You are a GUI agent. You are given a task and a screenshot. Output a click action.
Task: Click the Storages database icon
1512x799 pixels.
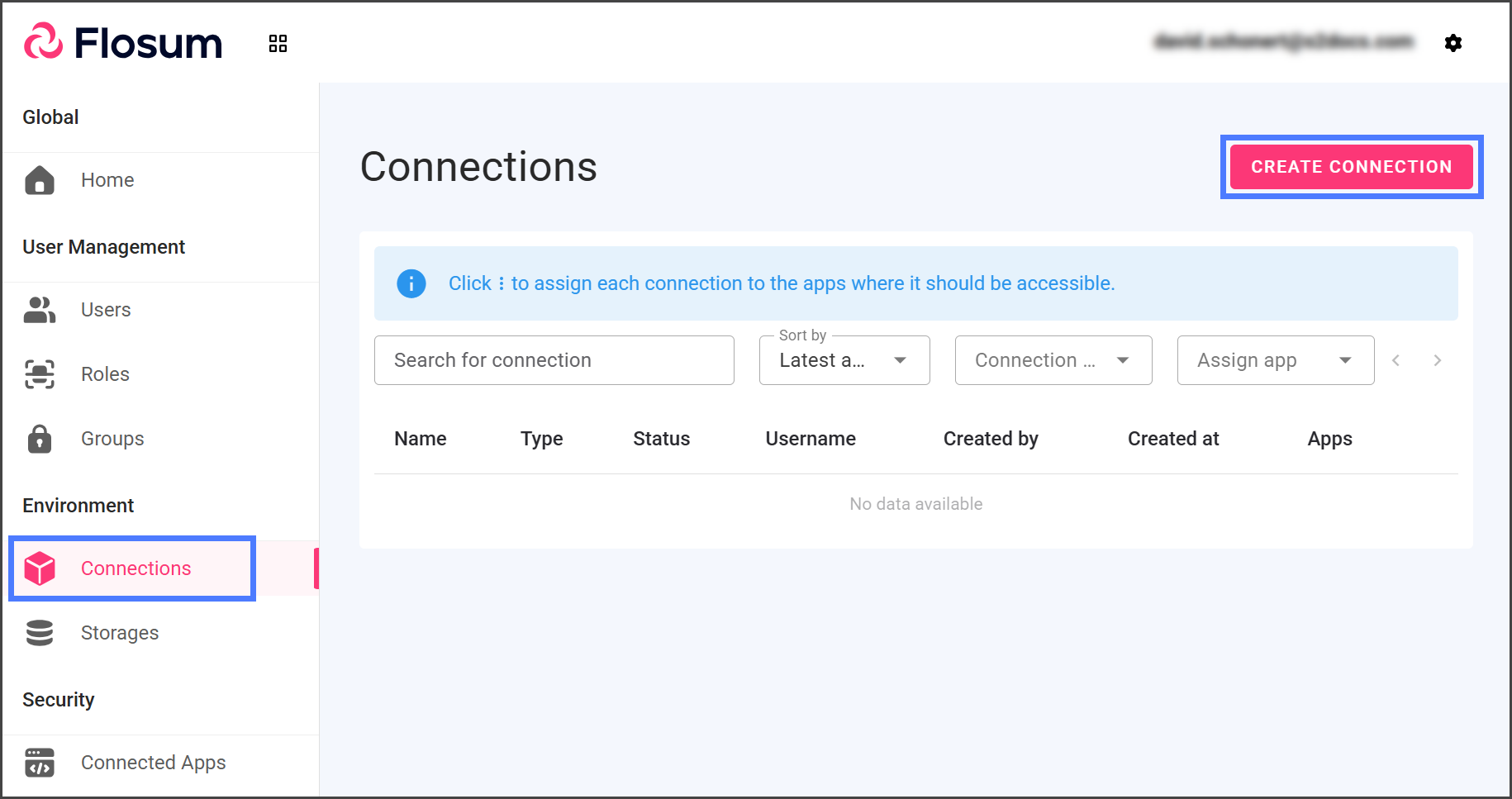(40, 633)
